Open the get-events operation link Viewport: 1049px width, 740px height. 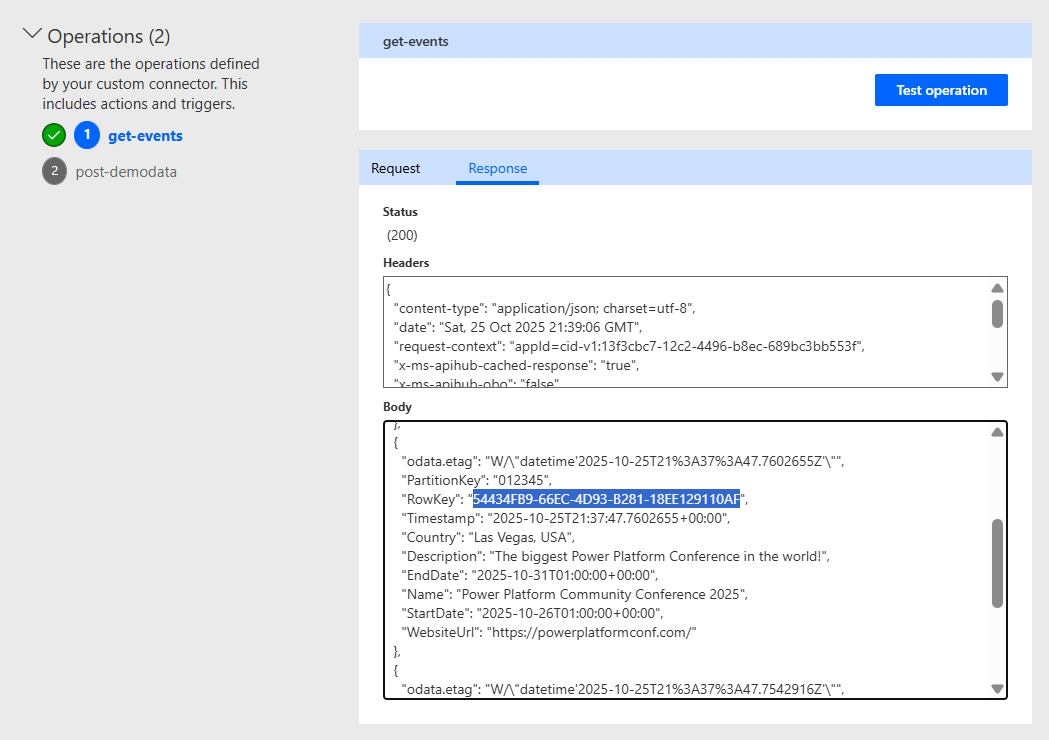pos(145,136)
